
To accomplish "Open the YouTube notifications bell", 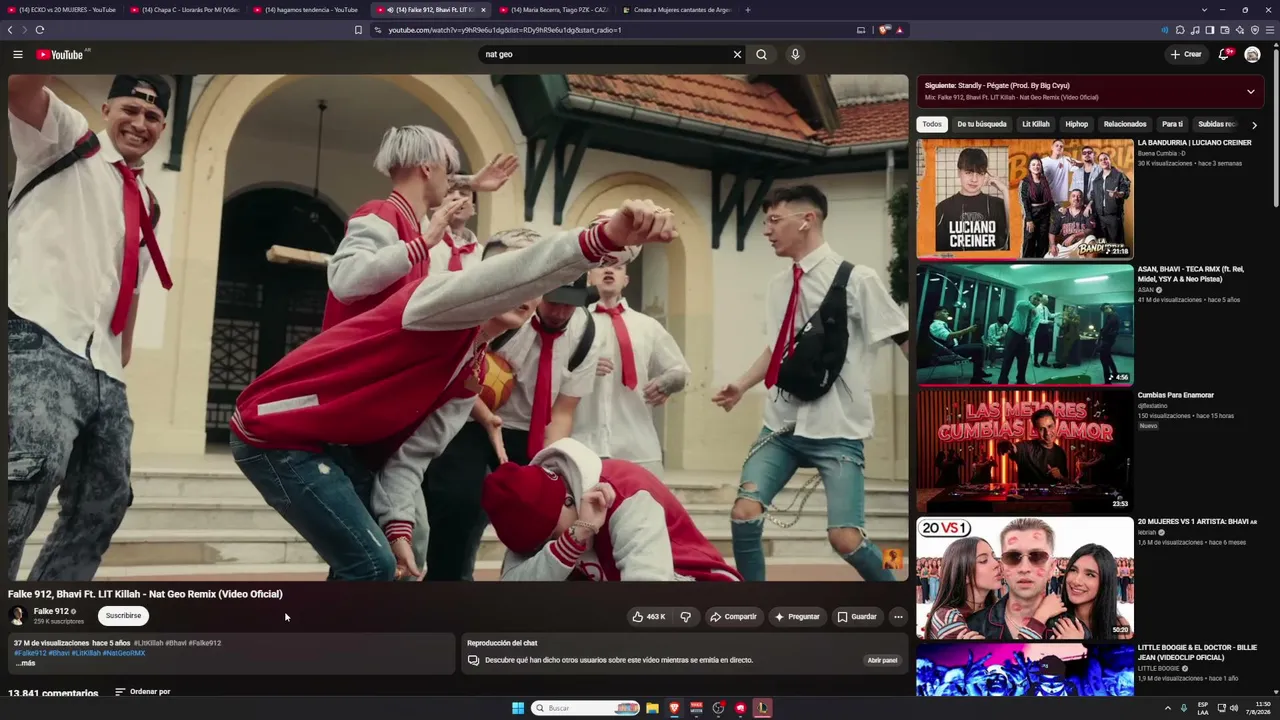I will (1224, 55).
